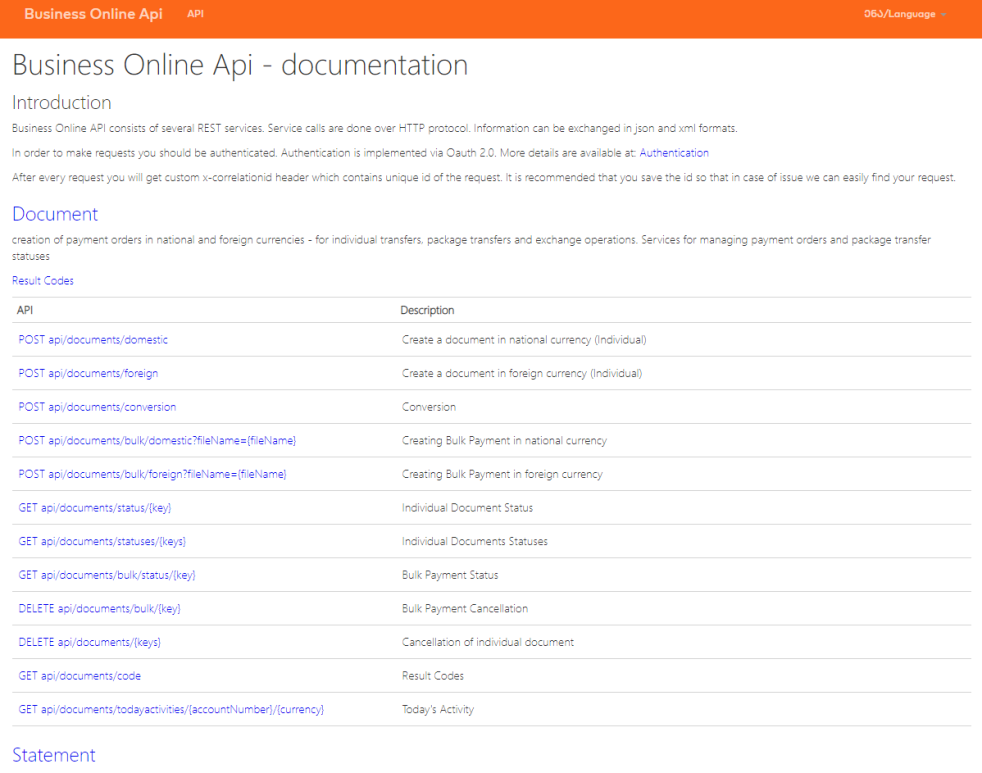Open the Result Codes link above the table
982x773 pixels.
coord(43,281)
